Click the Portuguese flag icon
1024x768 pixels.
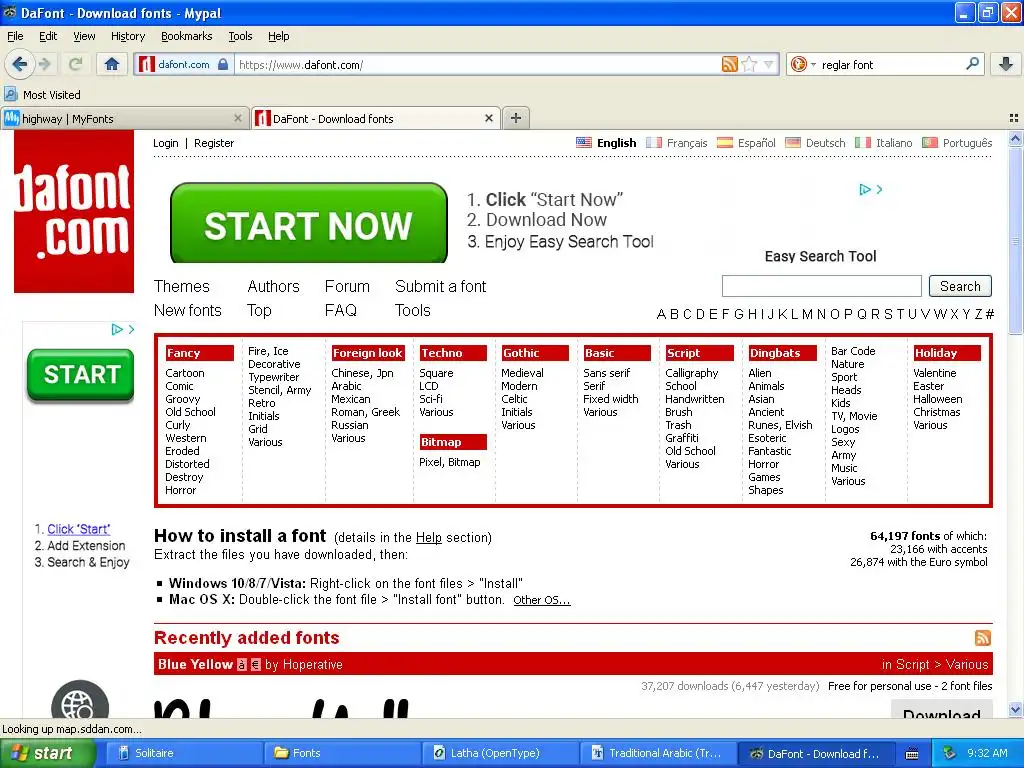click(x=930, y=142)
